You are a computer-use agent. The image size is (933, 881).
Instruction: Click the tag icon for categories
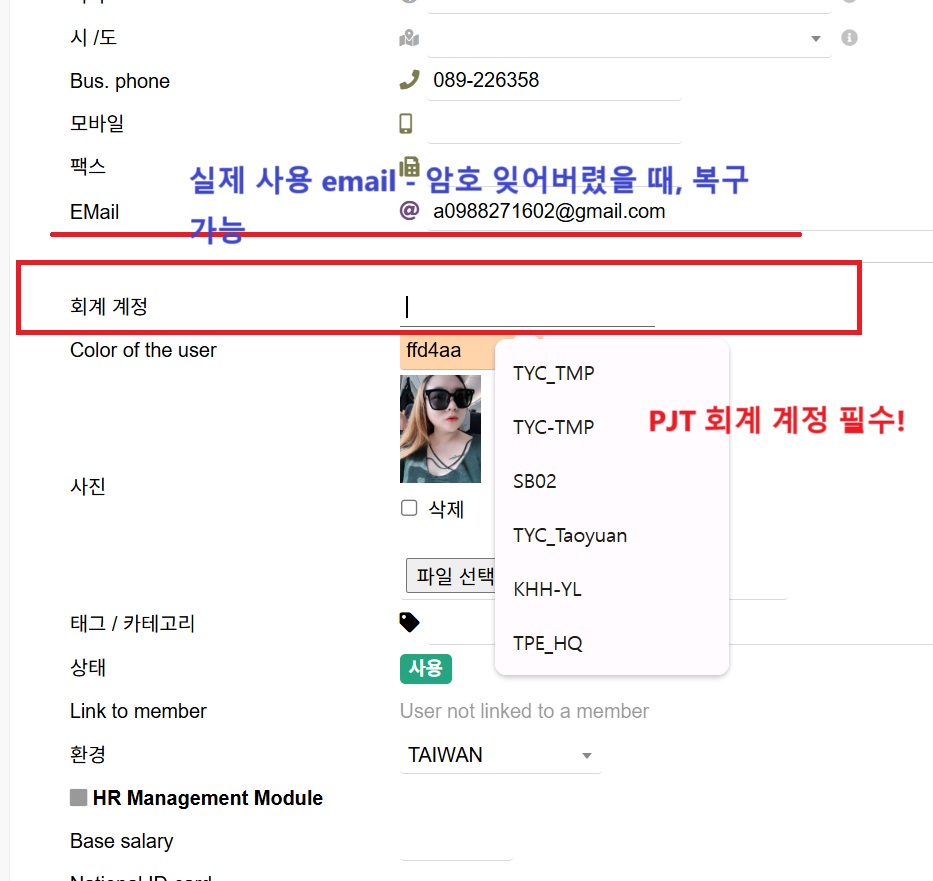pyautogui.click(x=409, y=622)
